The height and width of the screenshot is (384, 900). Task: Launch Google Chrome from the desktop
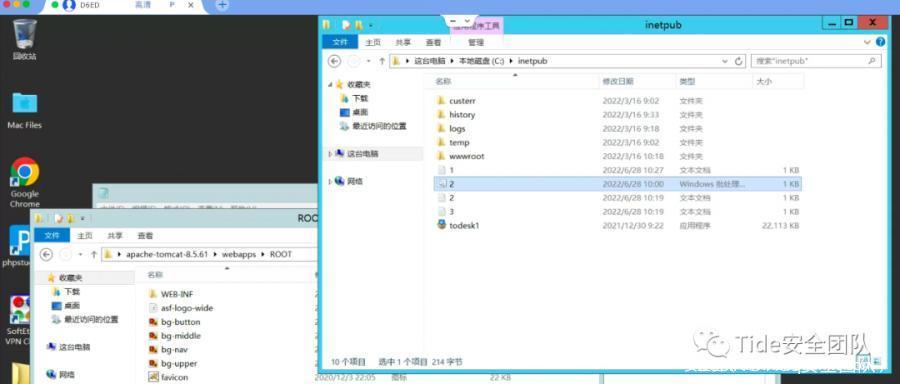[x=25, y=182]
